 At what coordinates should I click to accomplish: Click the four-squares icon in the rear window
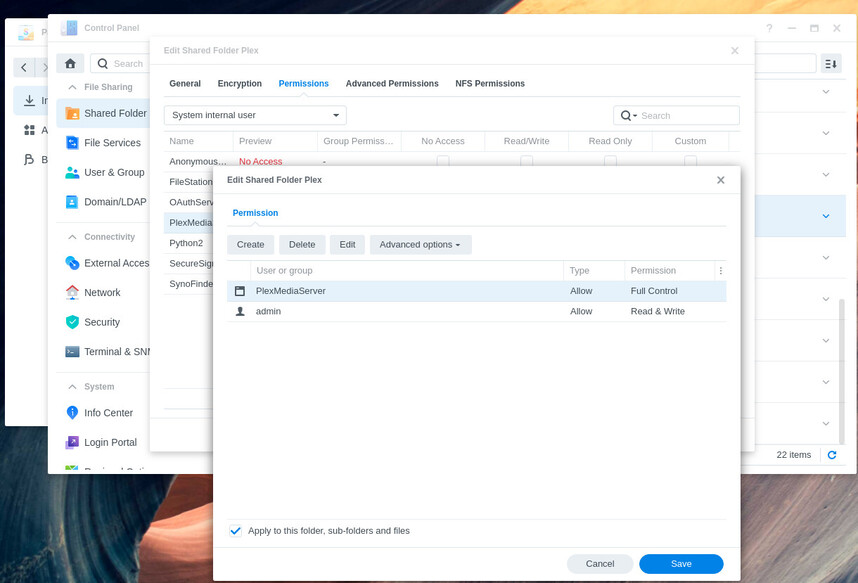(30, 130)
